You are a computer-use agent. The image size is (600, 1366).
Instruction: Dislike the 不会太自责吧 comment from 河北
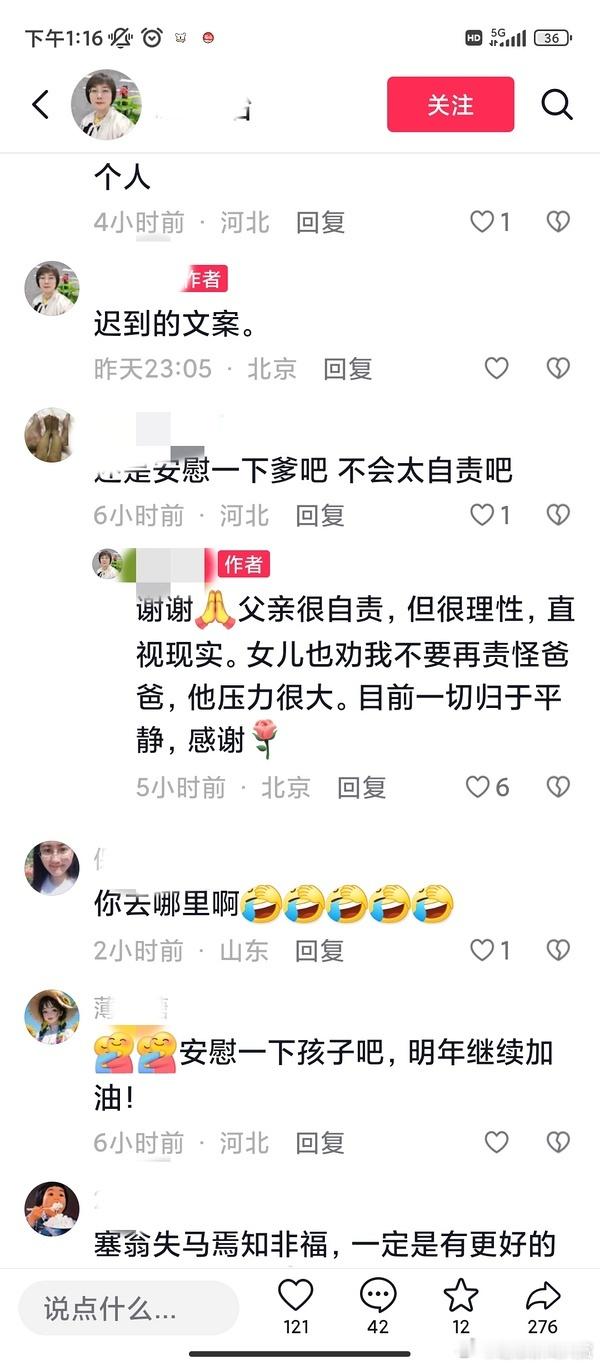pyautogui.click(x=558, y=515)
